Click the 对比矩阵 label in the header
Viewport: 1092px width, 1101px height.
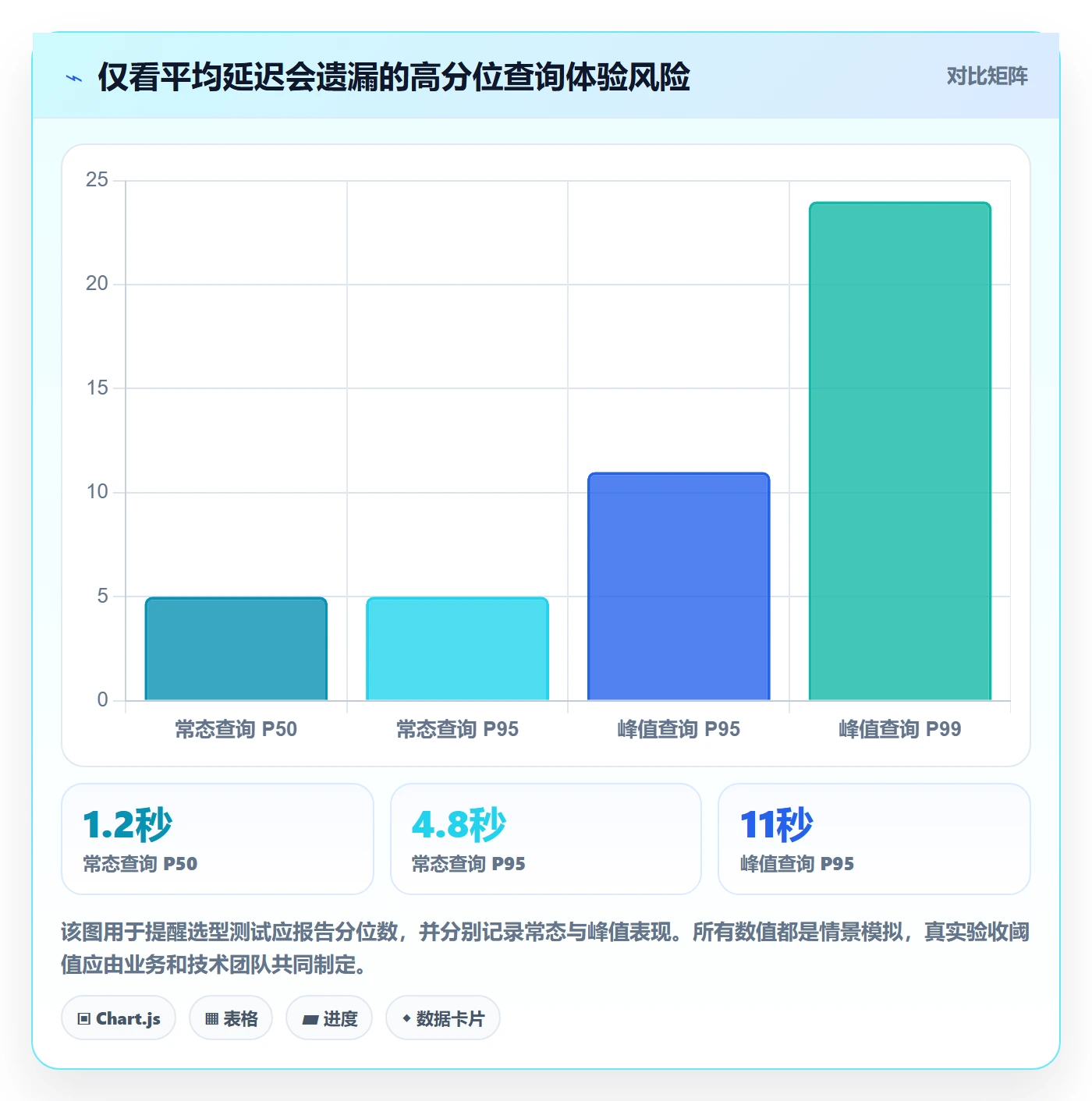[x=987, y=76]
